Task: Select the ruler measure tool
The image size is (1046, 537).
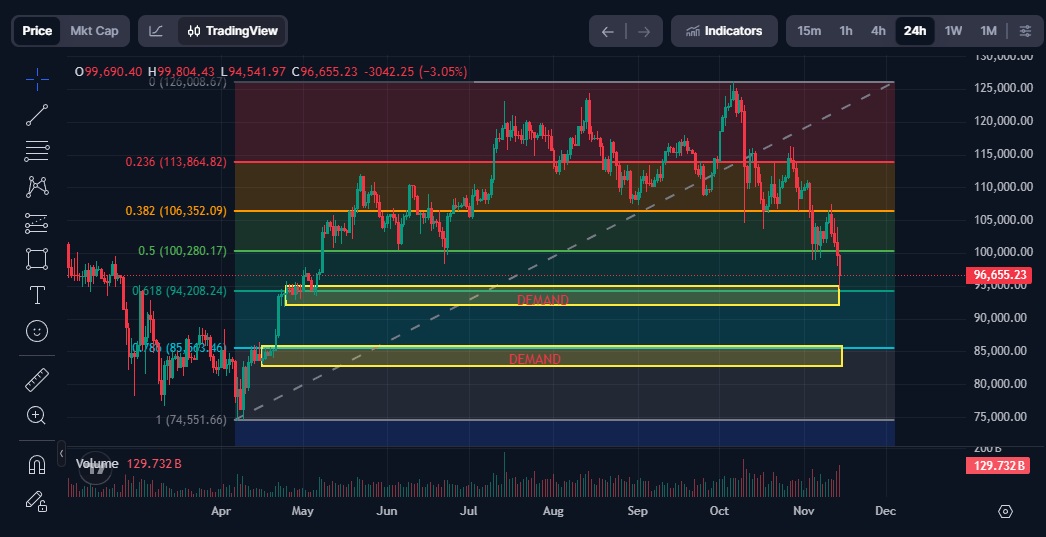Action: click(37, 380)
